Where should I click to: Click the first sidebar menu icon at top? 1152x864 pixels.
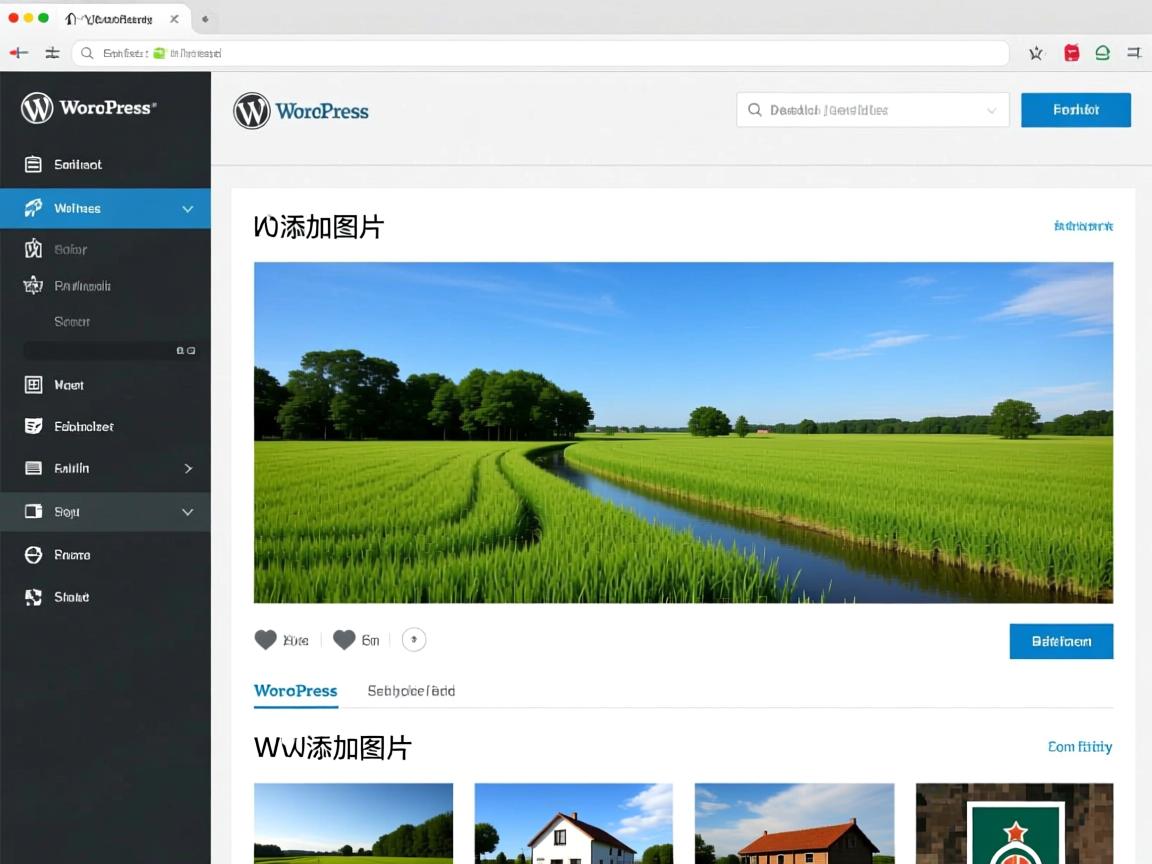(x=33, y=165)
